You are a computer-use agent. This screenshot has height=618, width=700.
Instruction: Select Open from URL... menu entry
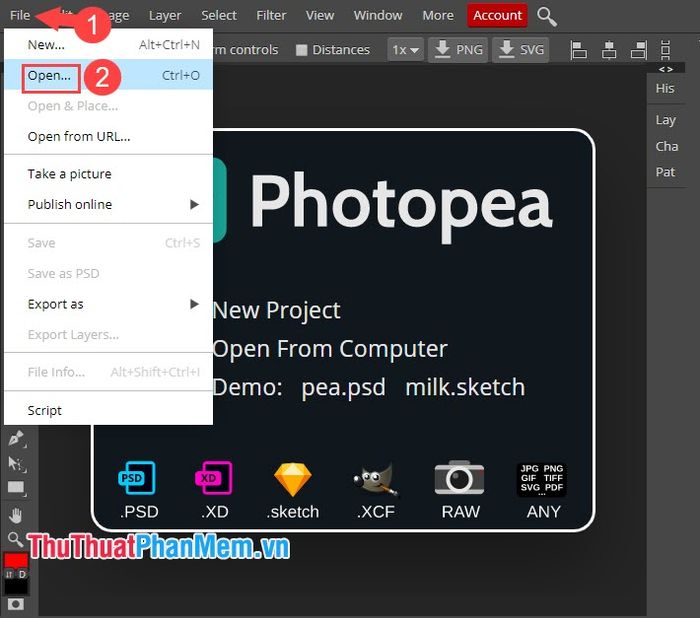click(x=108, y=137)
